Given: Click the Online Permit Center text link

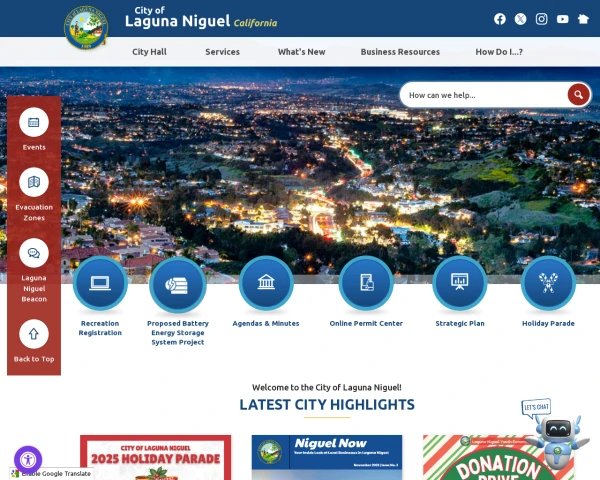Looking at the screenshot, I should (x=366, y=323).
